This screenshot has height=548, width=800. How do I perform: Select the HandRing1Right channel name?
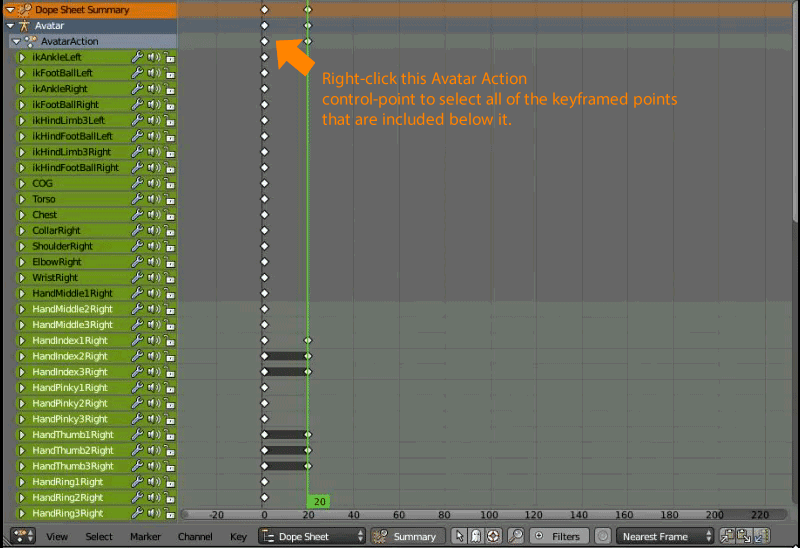point(67,482)
